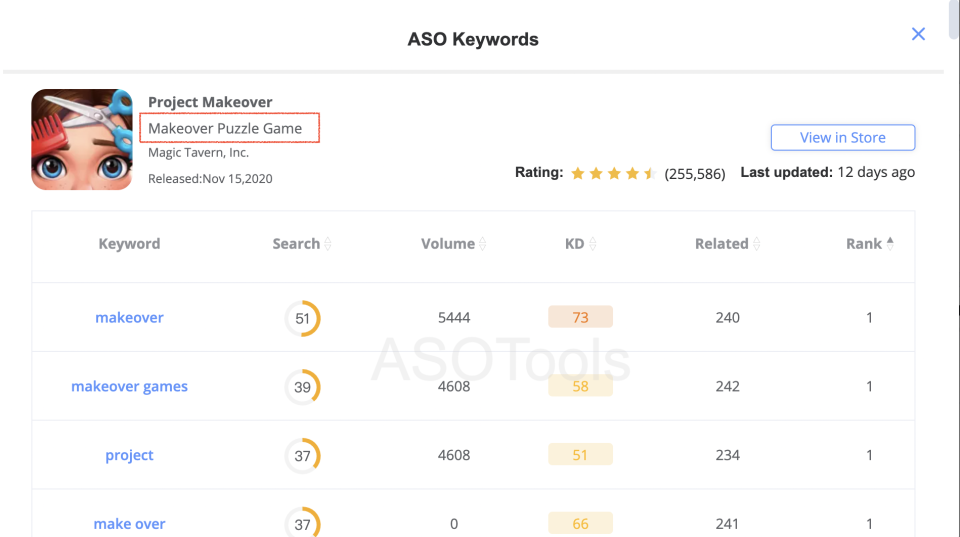Click the View in Store button

pos(842,137)
